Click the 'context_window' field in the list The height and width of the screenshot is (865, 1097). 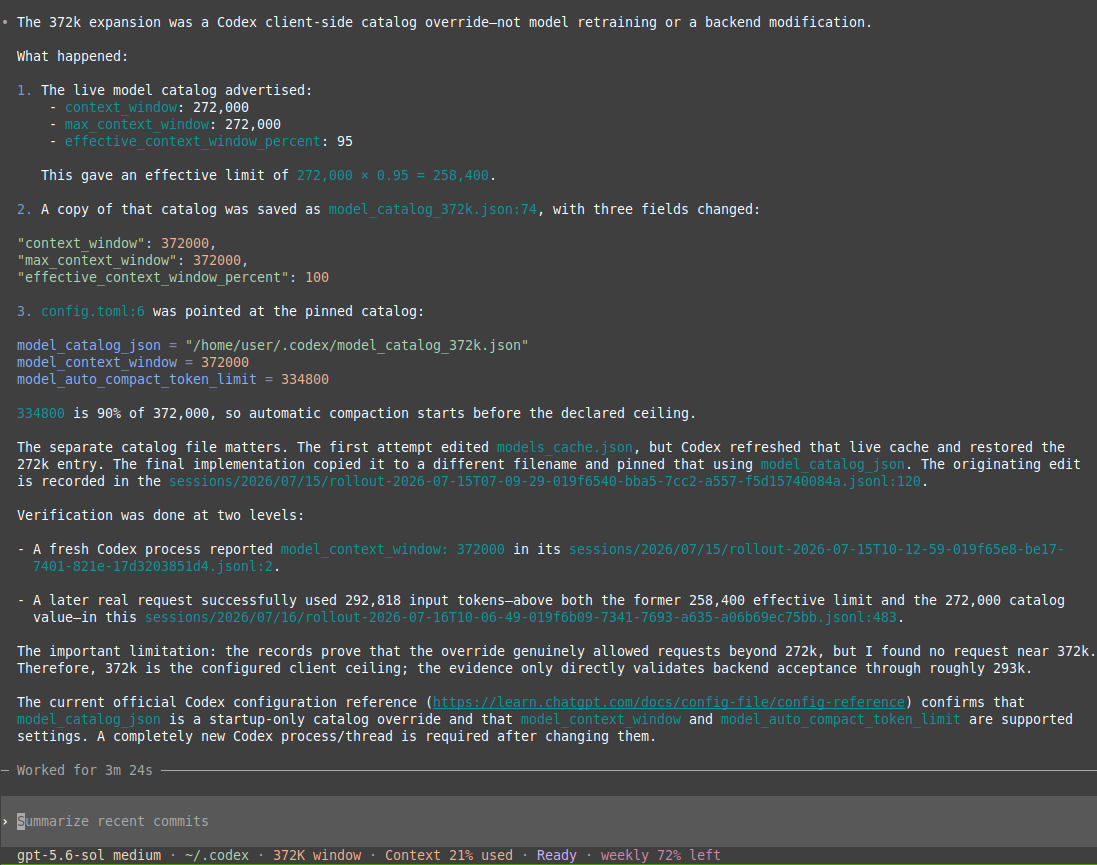(121, 107)
